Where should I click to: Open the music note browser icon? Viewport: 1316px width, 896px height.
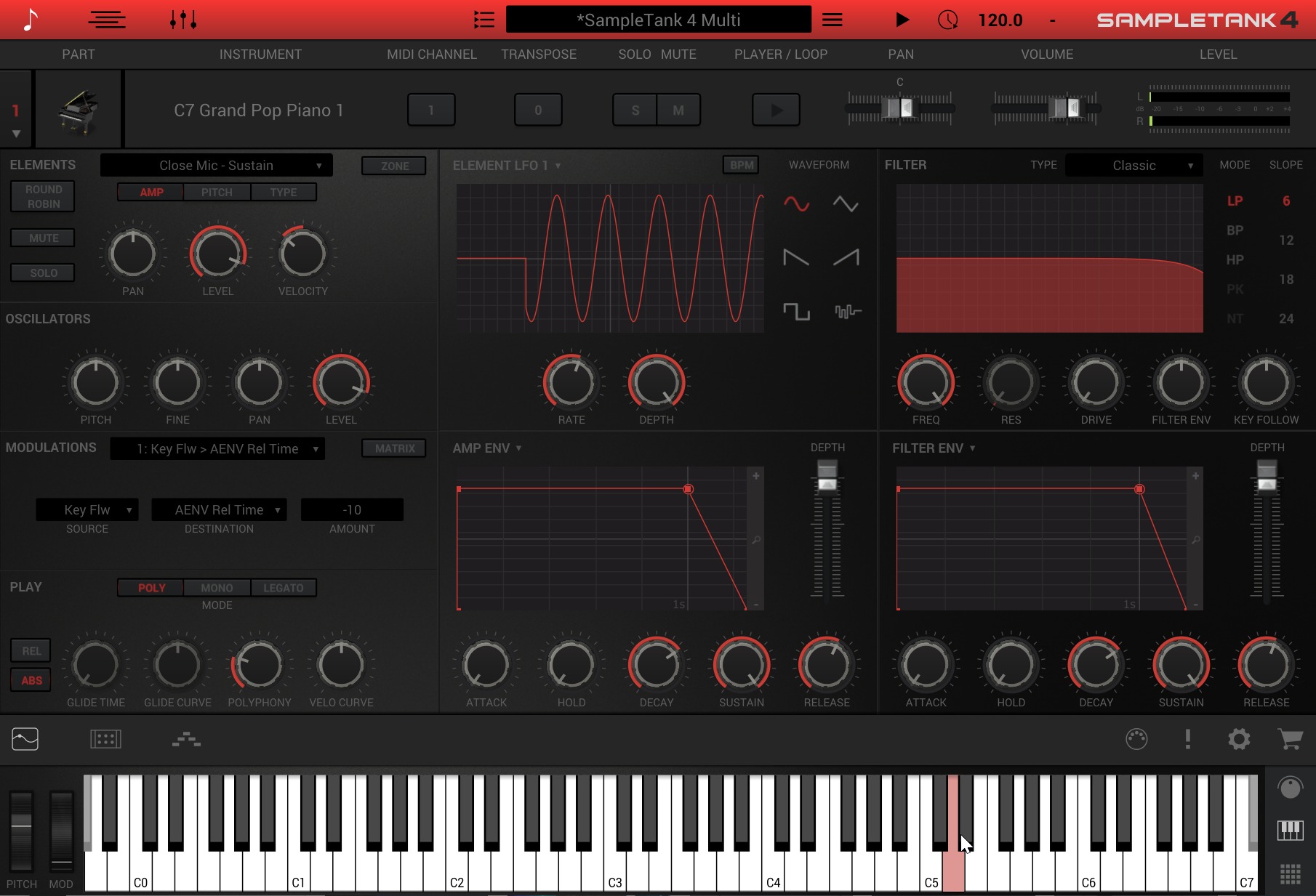pyautogui.click(x=30, y=20)
